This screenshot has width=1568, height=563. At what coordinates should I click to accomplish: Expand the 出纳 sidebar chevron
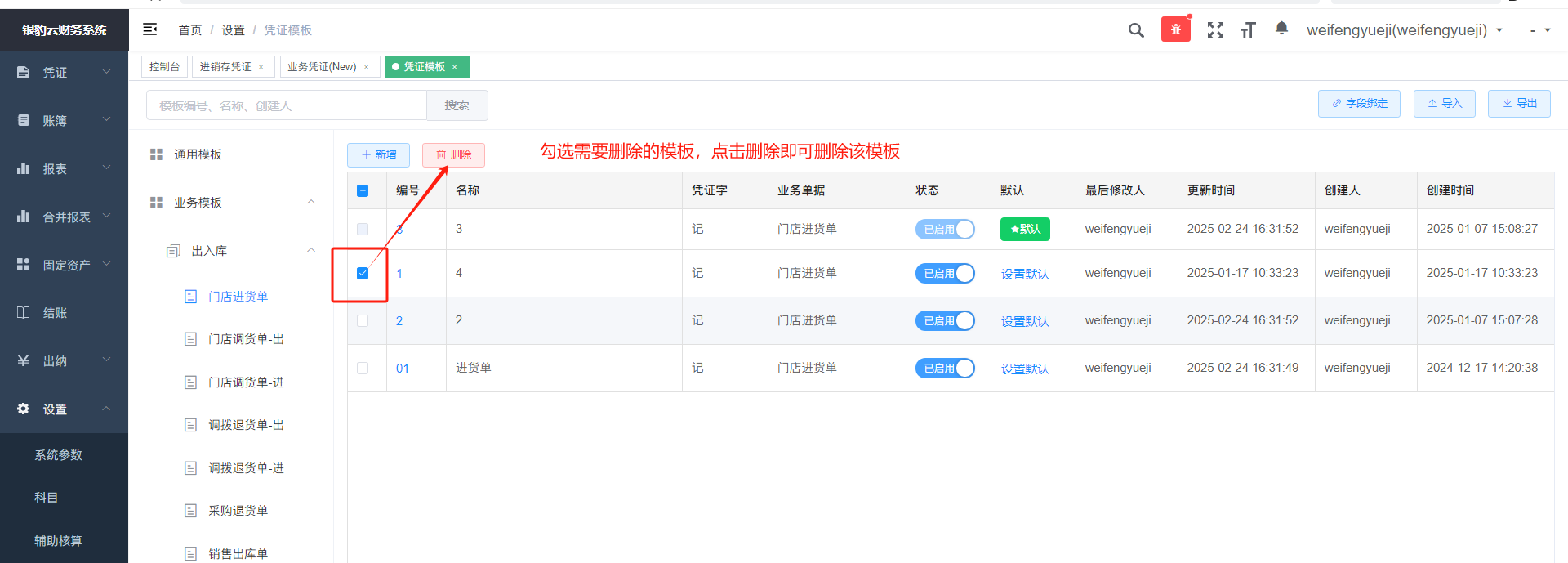tap(106, 360)
